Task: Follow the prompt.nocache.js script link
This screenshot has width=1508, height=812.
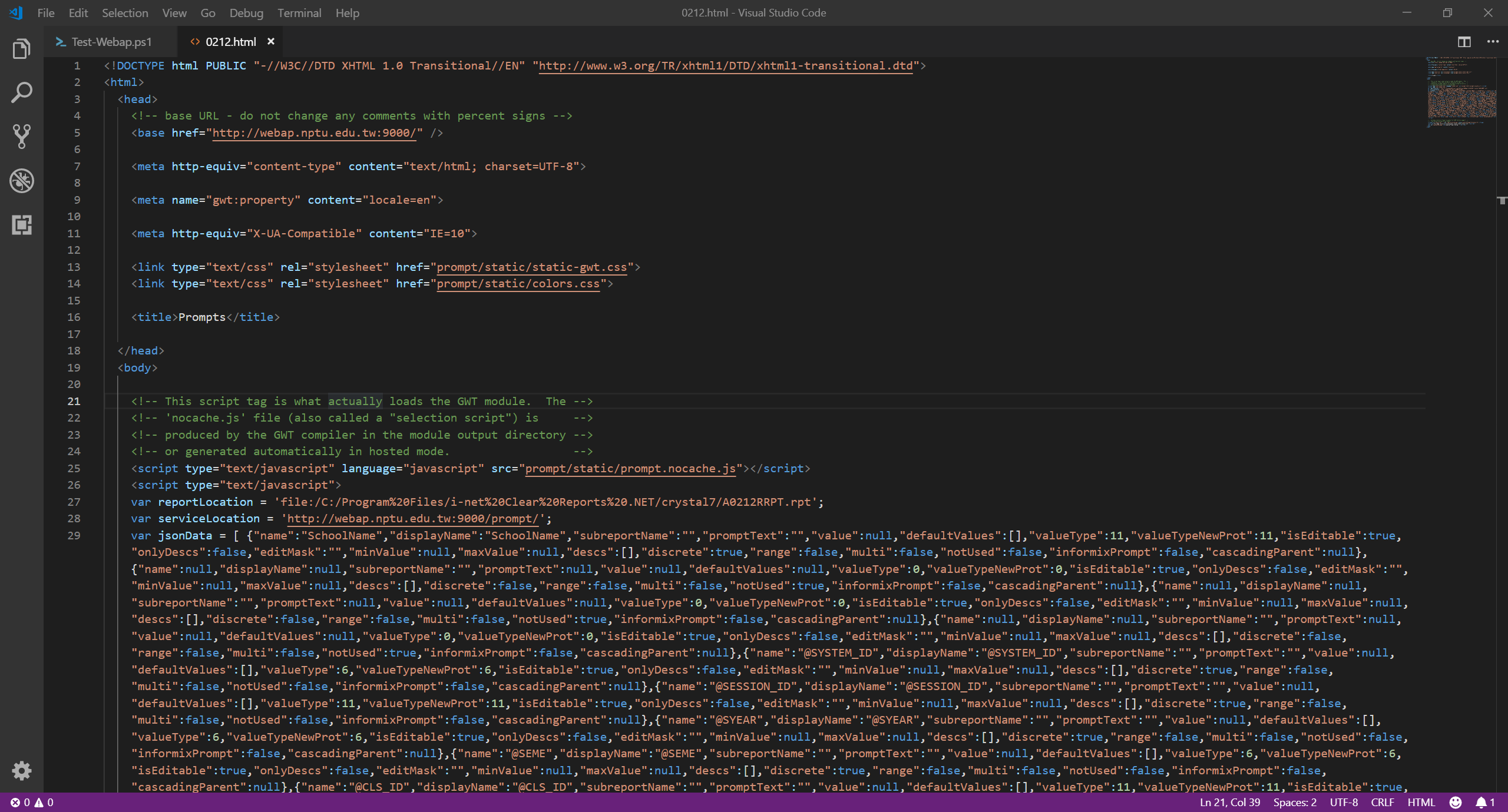Action: click(x=630, y=469)
